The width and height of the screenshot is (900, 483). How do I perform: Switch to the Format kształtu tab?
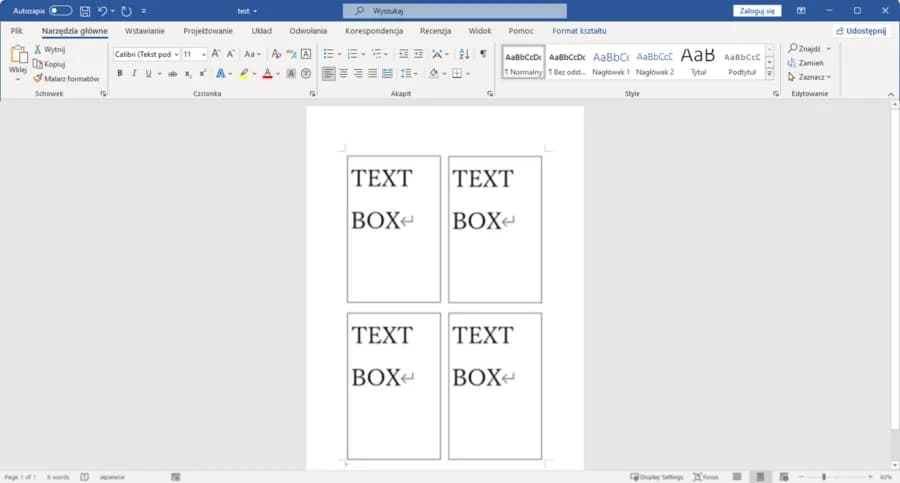pos(579,31)
